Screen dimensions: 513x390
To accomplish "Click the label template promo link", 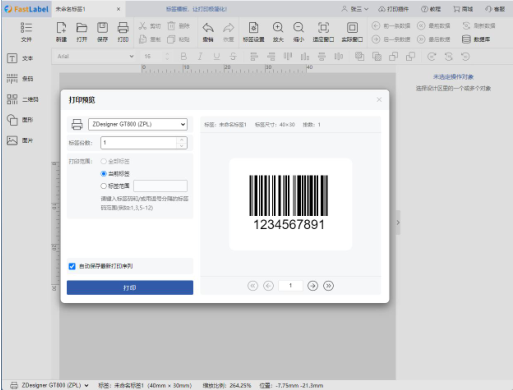I will pyautogui.click(x=196, y=9).
